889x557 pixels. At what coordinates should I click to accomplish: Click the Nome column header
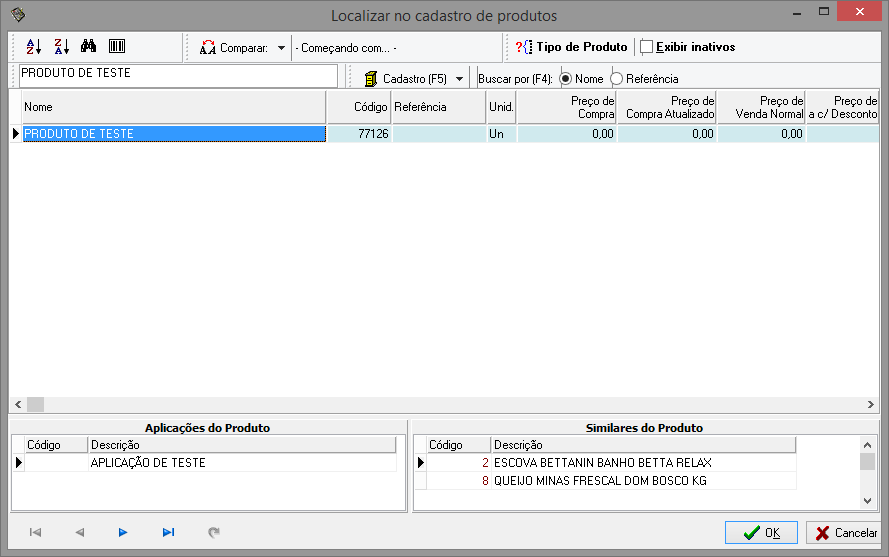[x=170, y=107]
